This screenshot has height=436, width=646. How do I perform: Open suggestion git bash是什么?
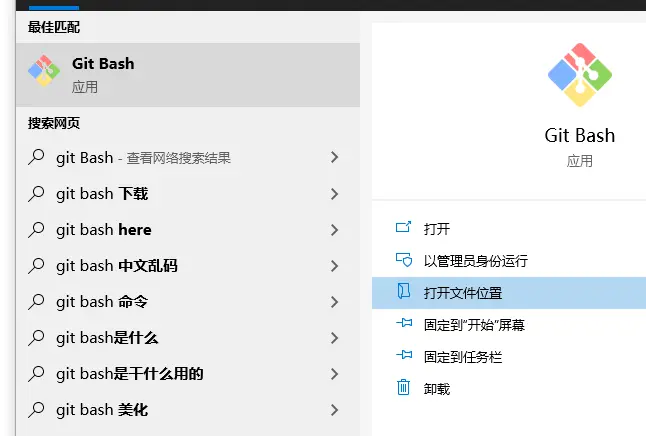[188, 338]
